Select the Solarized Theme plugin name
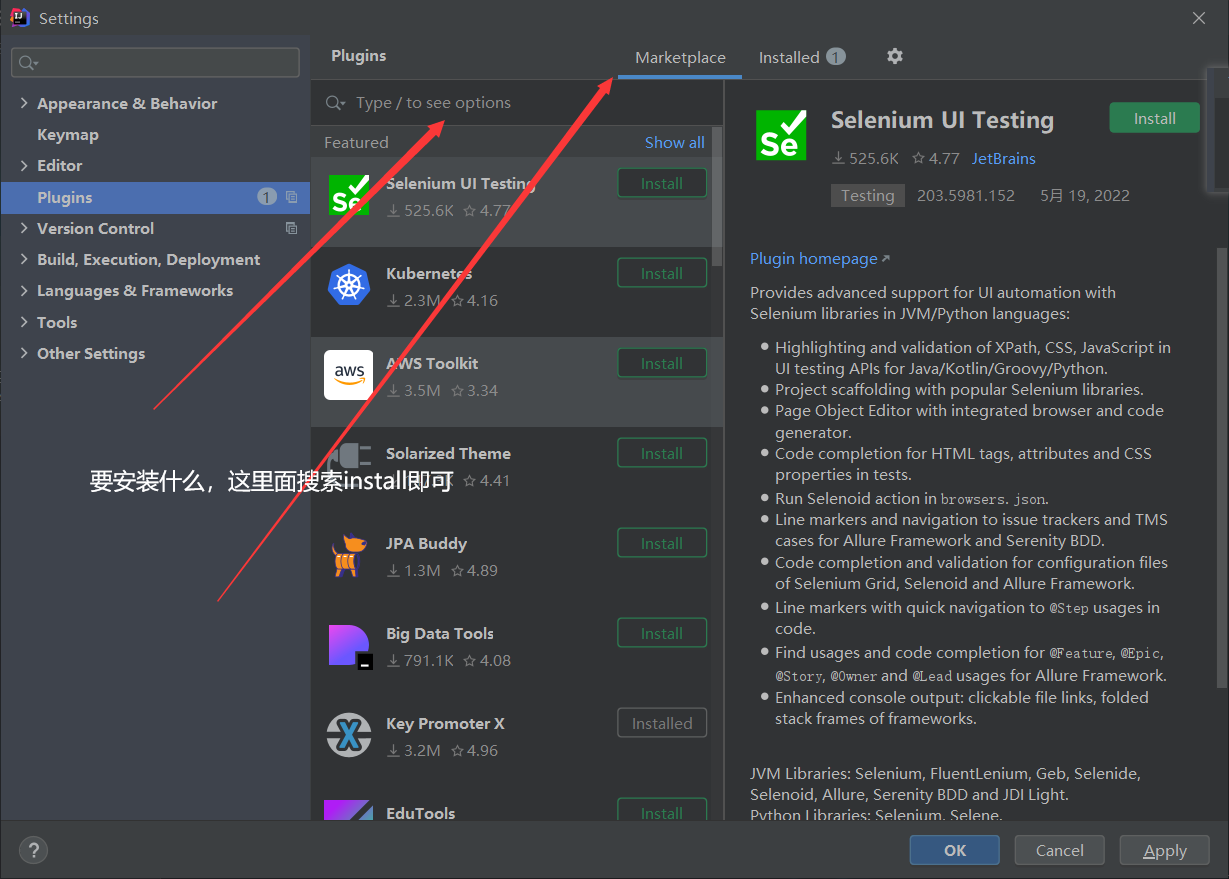The width and height of the screenshot is (1229, 879). coord(448,453)
